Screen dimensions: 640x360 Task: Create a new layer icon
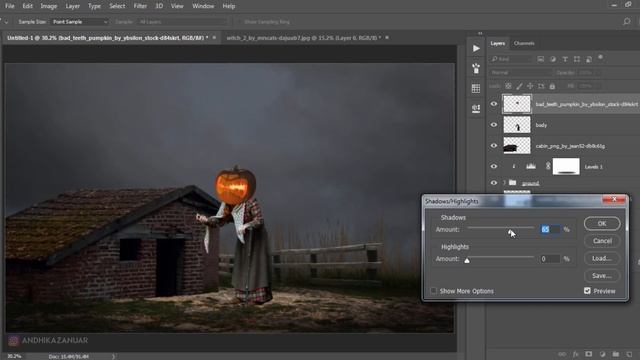click(629, 354)
